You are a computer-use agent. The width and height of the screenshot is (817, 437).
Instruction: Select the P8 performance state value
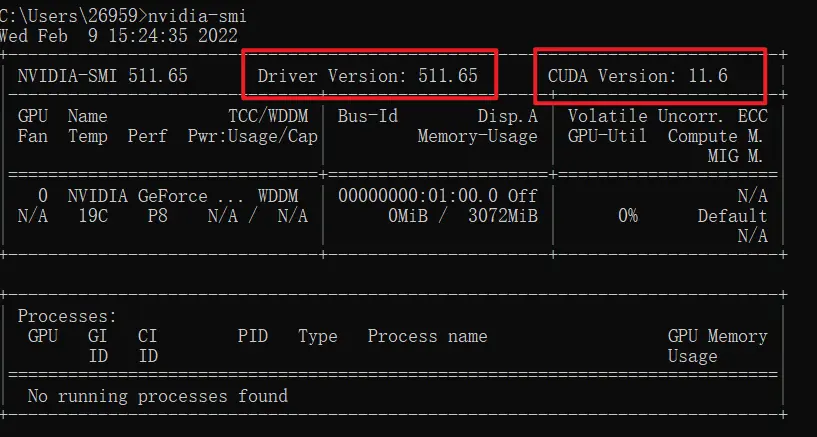pyautogui.click(x=158, y=216)
